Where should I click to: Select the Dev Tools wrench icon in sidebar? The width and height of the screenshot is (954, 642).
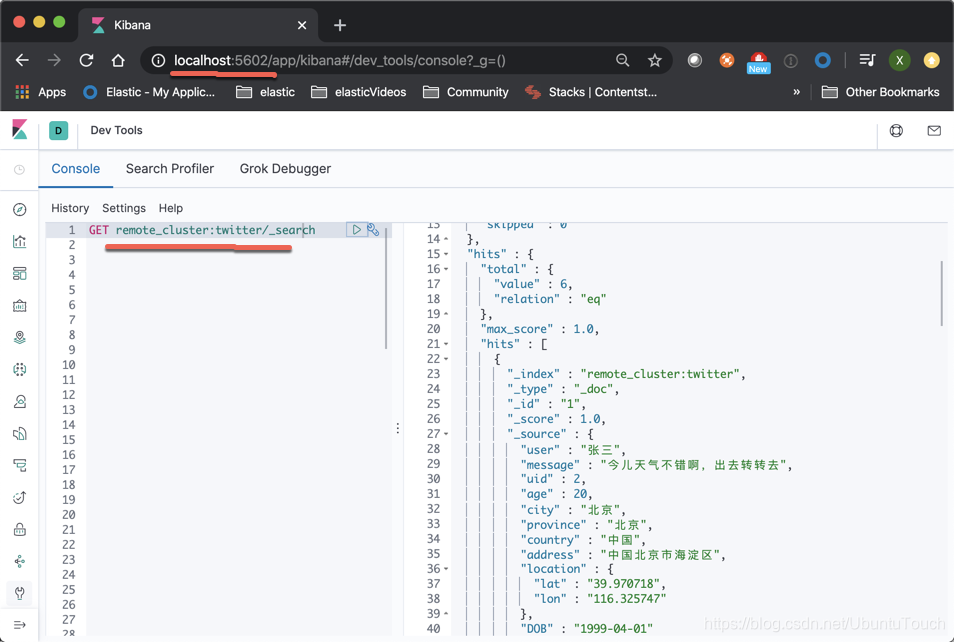[19, 593]
